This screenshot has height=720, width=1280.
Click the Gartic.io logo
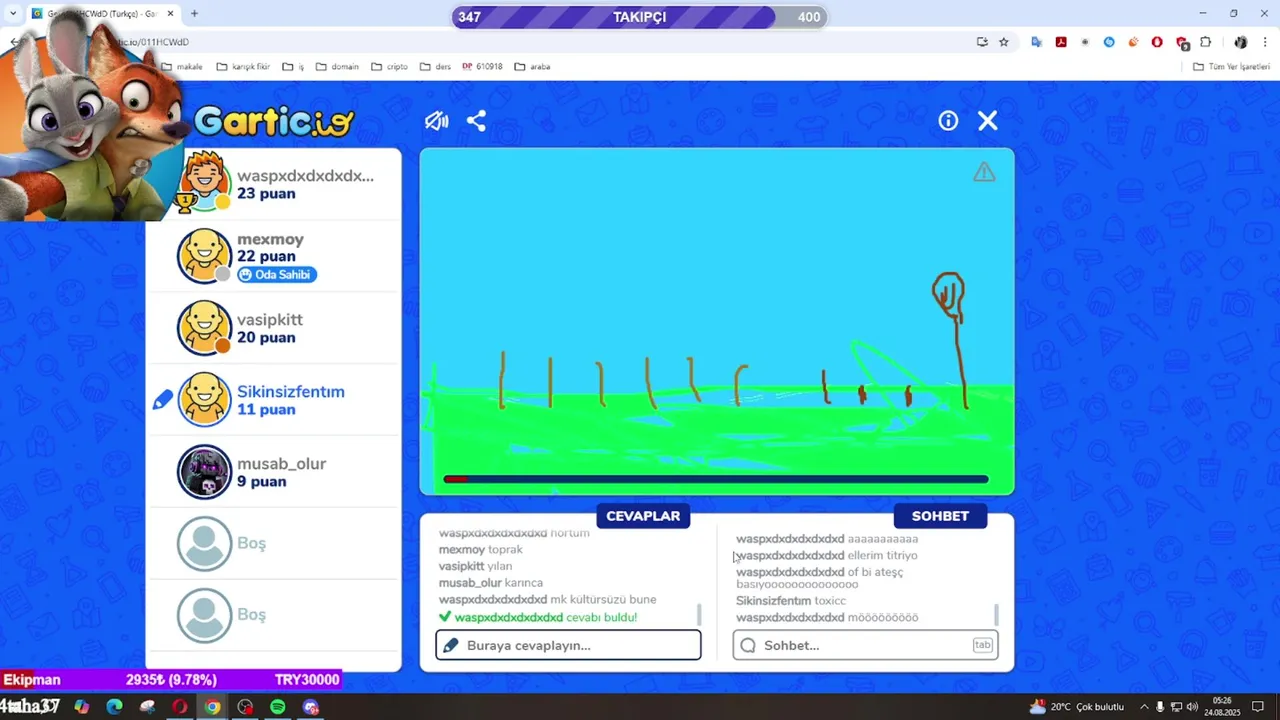(x=273, y=121)
